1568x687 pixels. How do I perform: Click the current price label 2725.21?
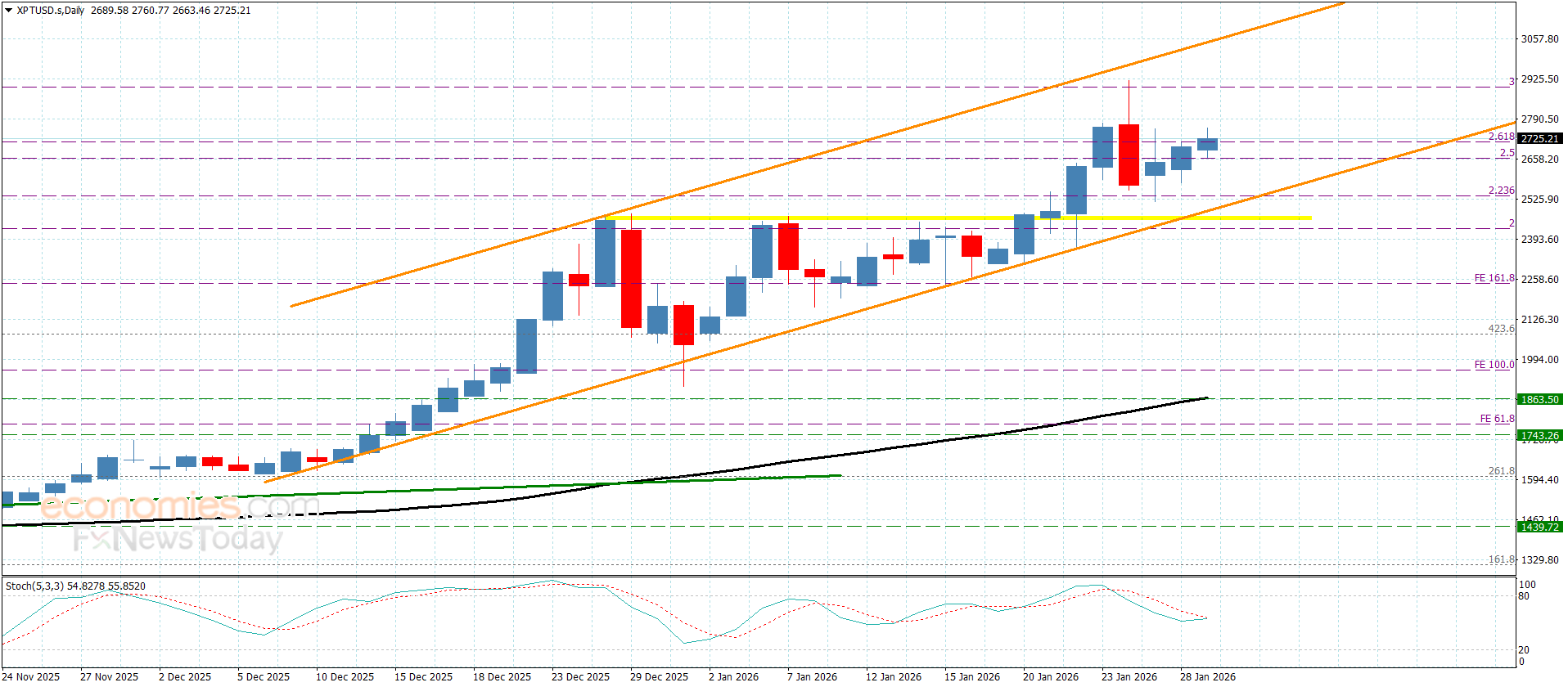[1539, 139]
